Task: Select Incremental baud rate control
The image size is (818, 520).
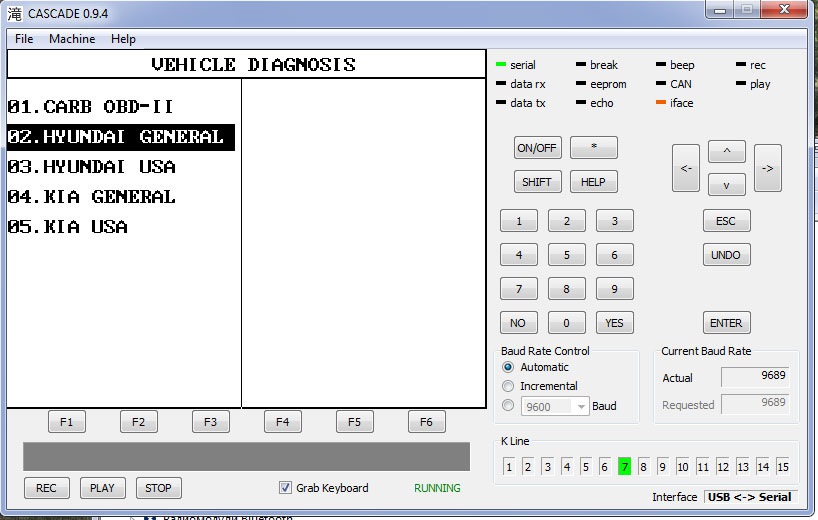Action: point(508,386)
